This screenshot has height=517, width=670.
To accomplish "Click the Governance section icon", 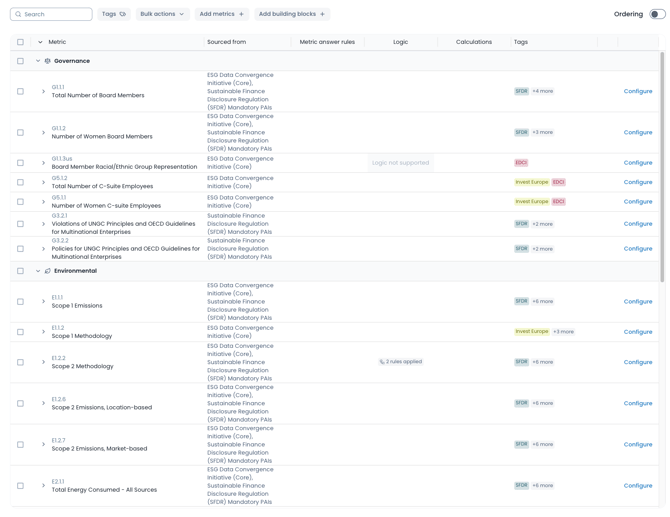I will (x=47, y=61).
